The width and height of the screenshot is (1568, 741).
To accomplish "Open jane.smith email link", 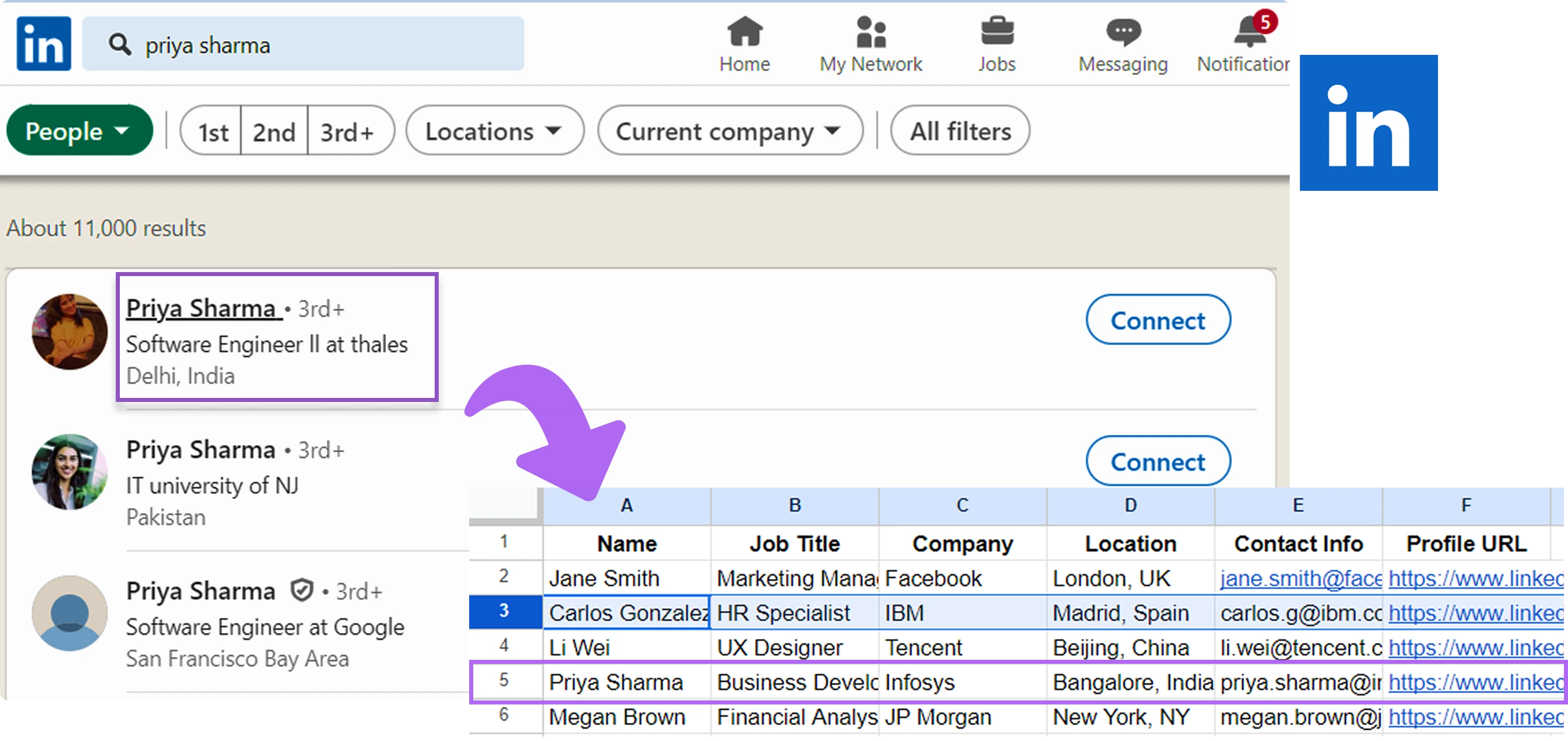I will click(x=1301, y=578).
